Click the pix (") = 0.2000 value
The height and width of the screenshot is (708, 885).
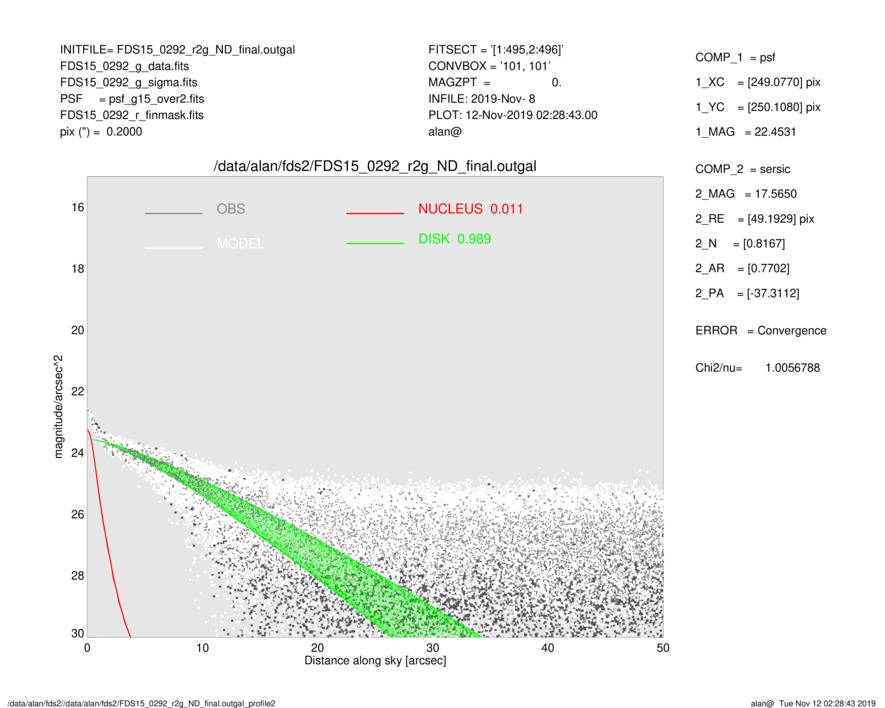coord(101,132)
